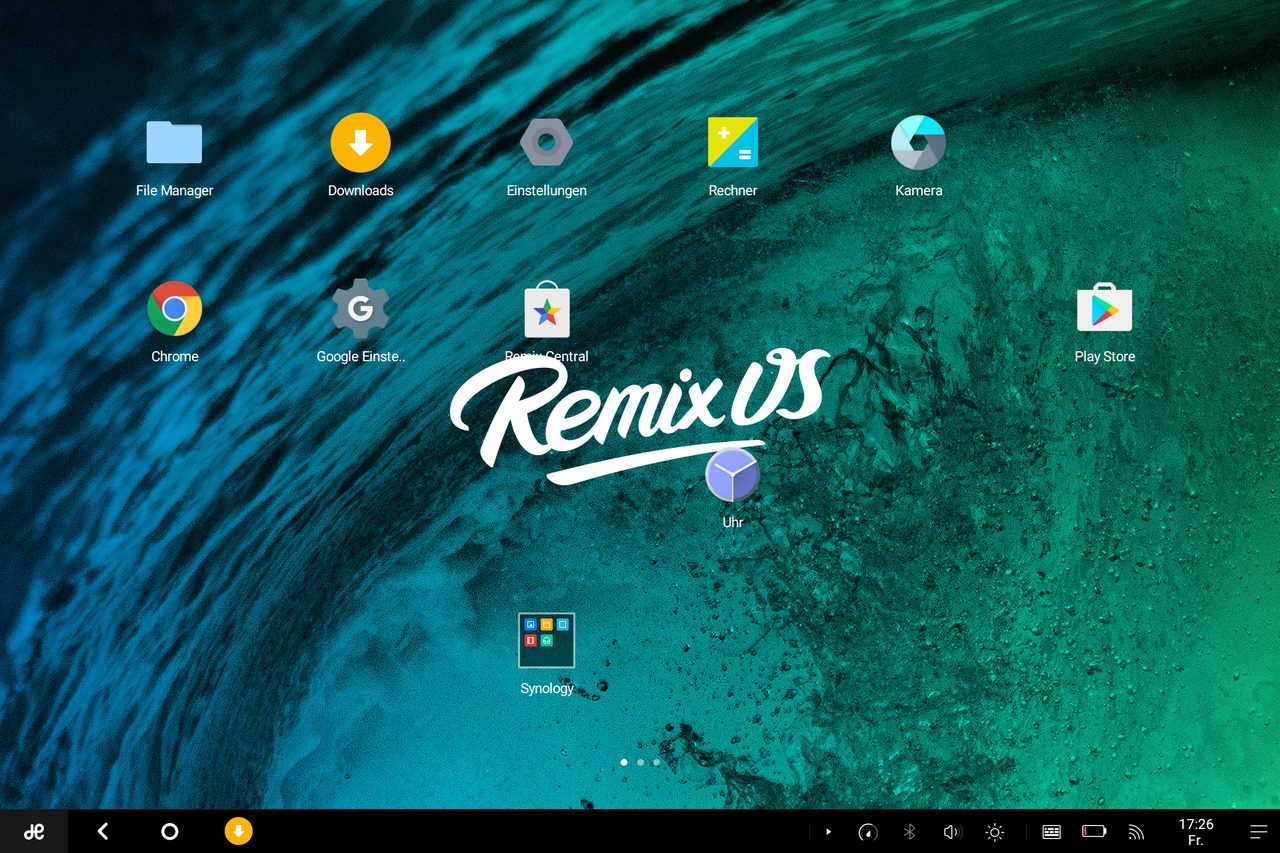Open Wi-Fi network settings
1280x853 pixels.
tap(1136, 831)
